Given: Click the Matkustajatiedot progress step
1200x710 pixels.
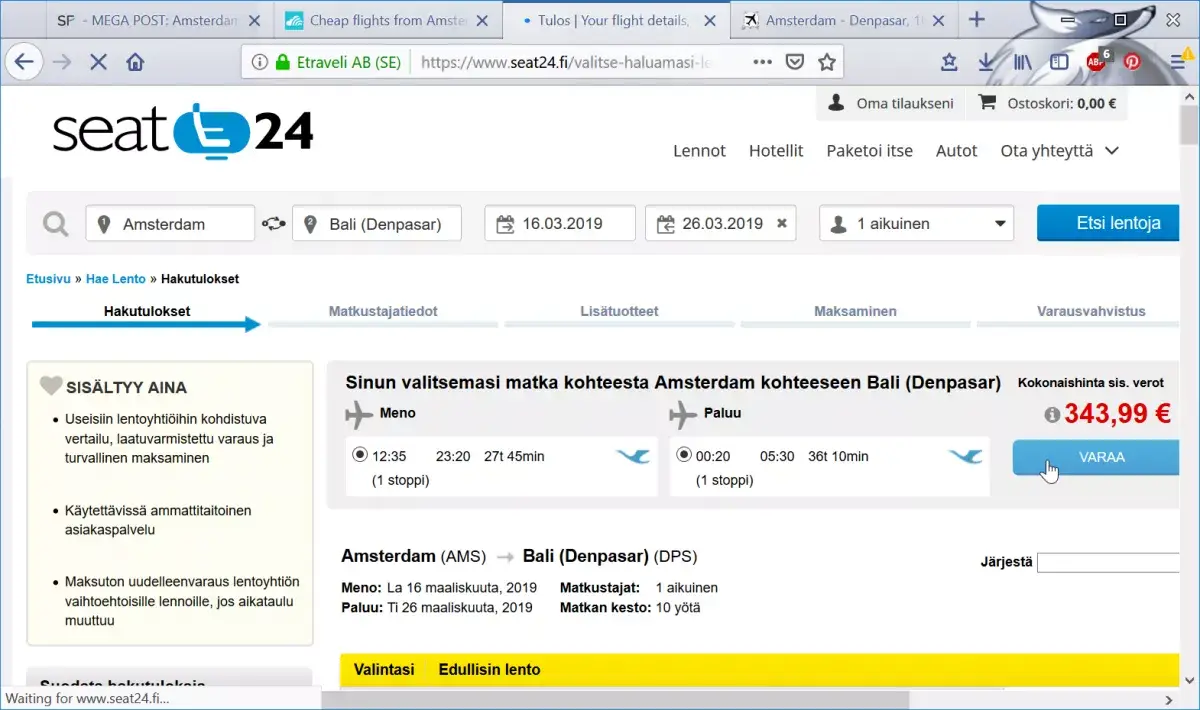Looking at the screenshot, I should [x=383, y=312].
